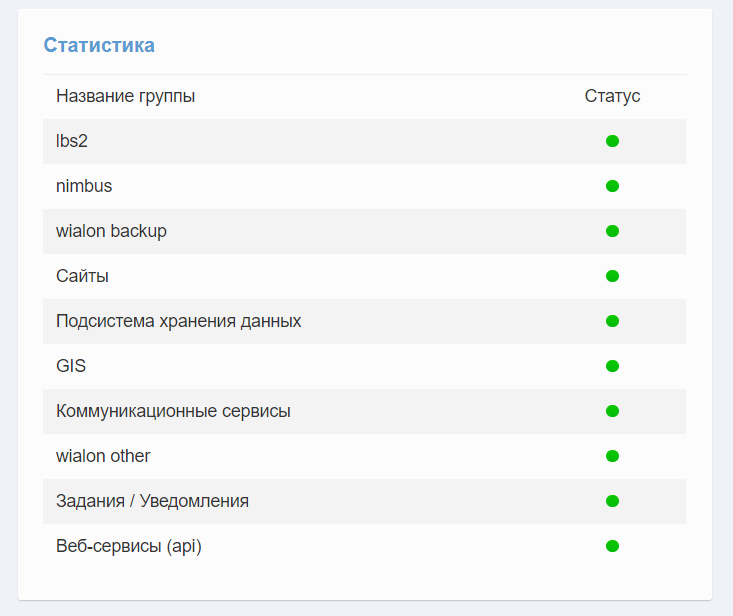Open the Веб-сервисы (api) group name

(x=128, y=546)
